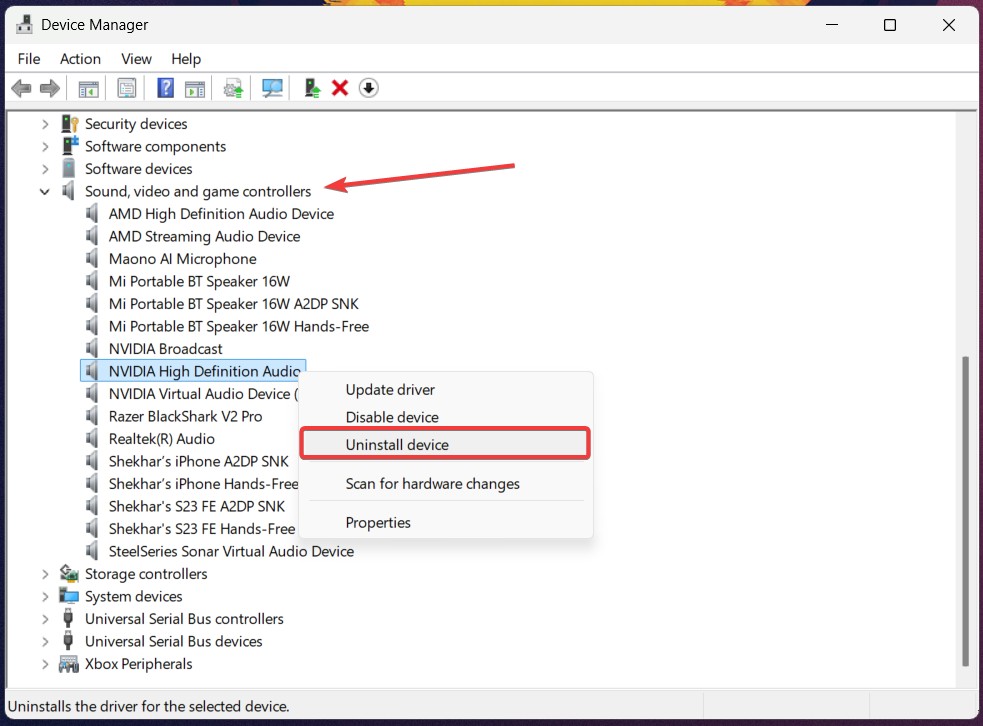The image size is (983, 726).
Task: Expand Universal Serial Bus devices node
Action: tap(45, 642)
